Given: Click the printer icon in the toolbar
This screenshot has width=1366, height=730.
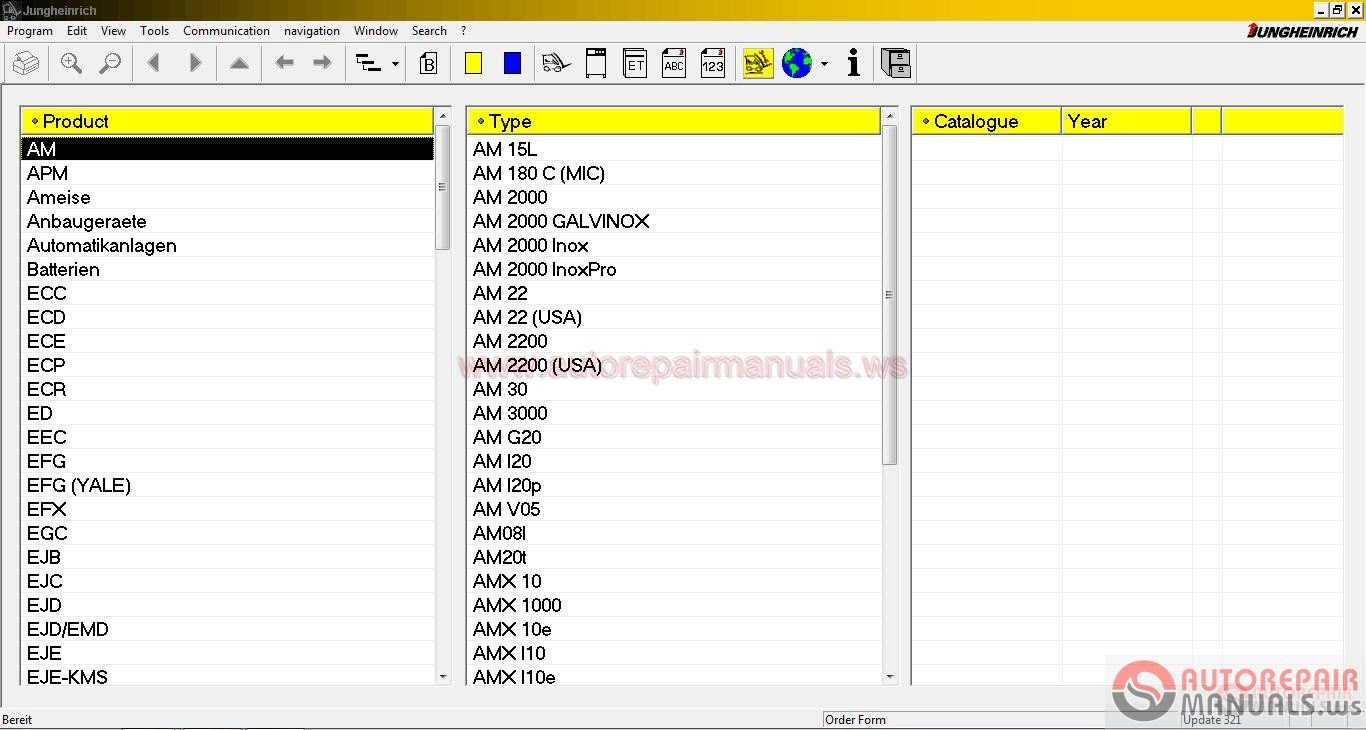Looking at the screenshot, I should coord(25,64).
